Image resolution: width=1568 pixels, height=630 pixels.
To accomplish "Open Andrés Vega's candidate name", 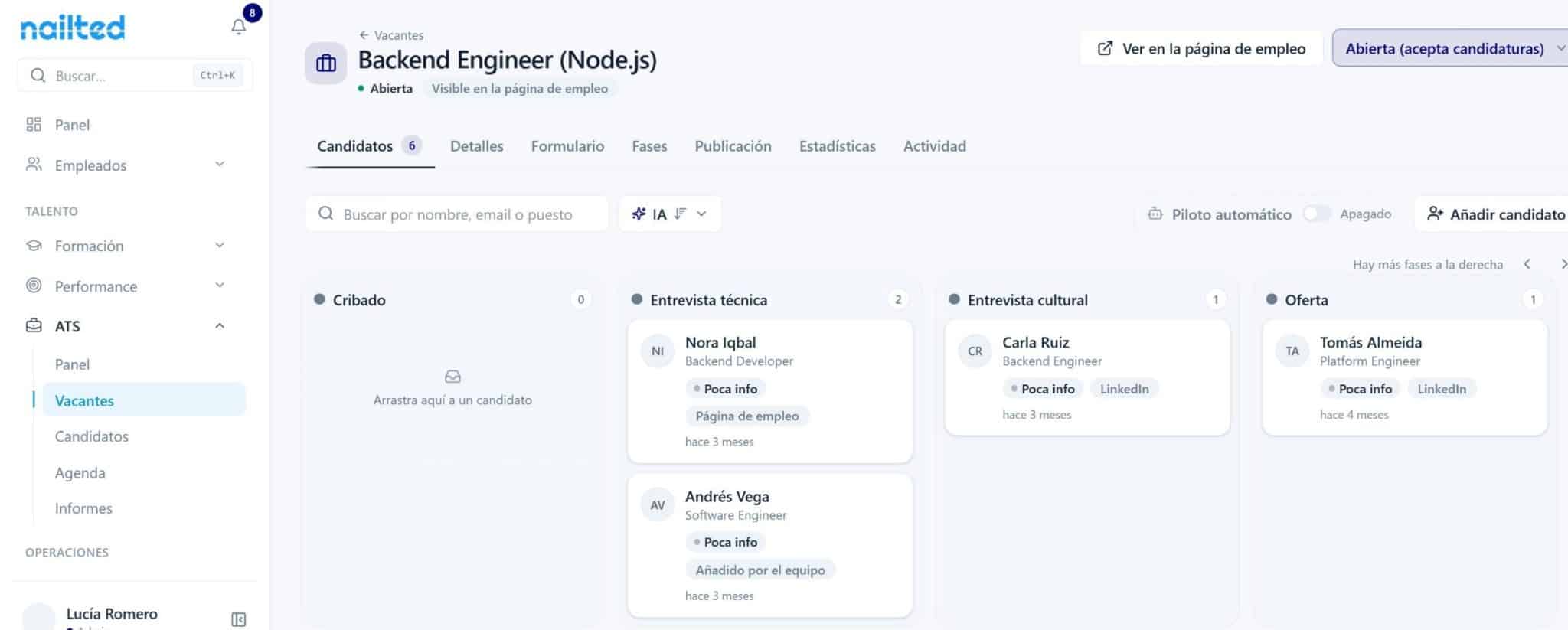I will click(x=727, y=496).
